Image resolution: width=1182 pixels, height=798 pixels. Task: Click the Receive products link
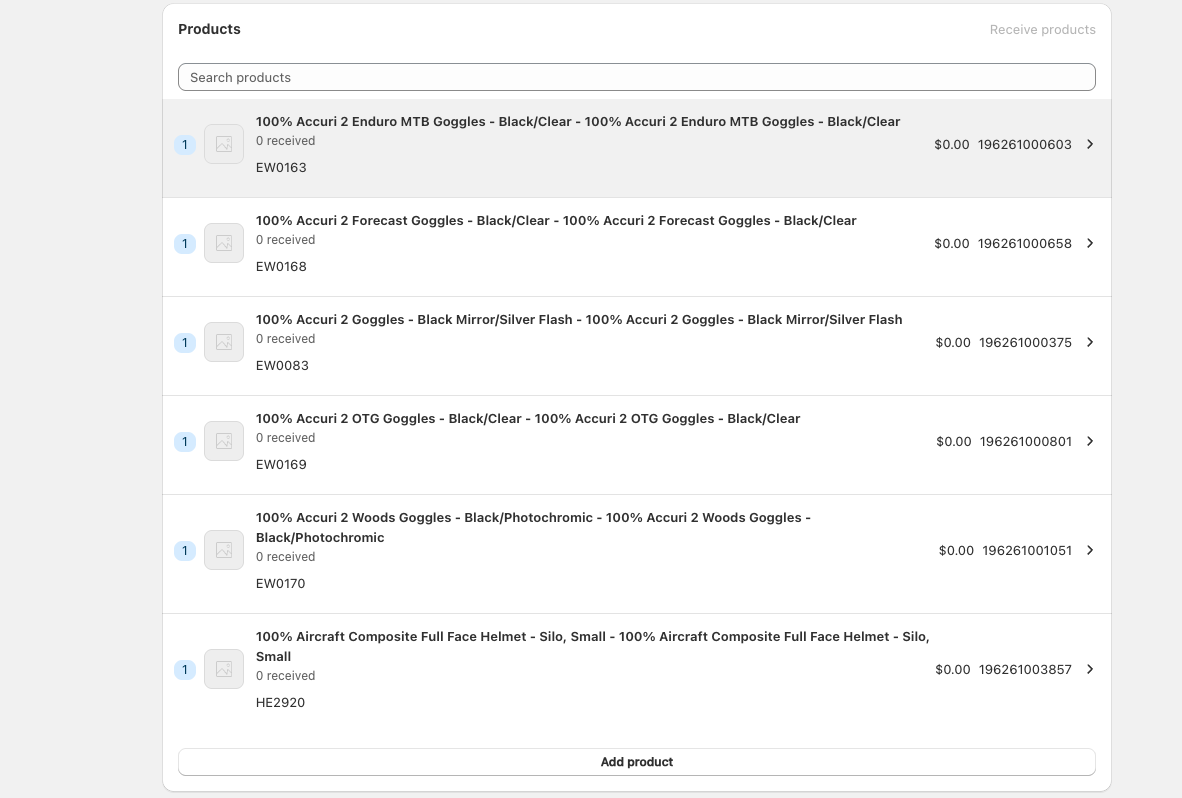coord(1042,30)
